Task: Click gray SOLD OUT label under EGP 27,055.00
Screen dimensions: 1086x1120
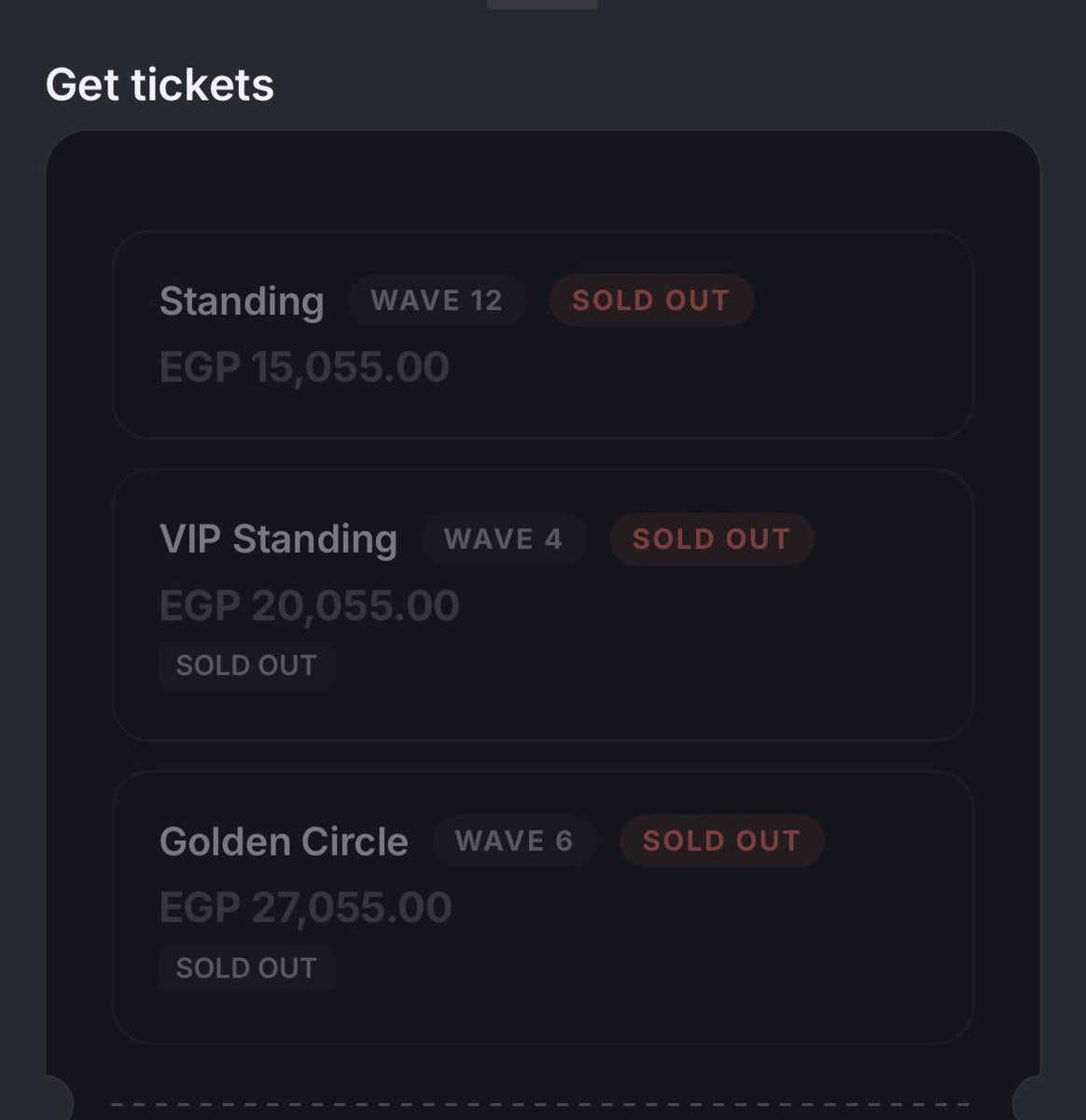Action: (x=246, y=968)
